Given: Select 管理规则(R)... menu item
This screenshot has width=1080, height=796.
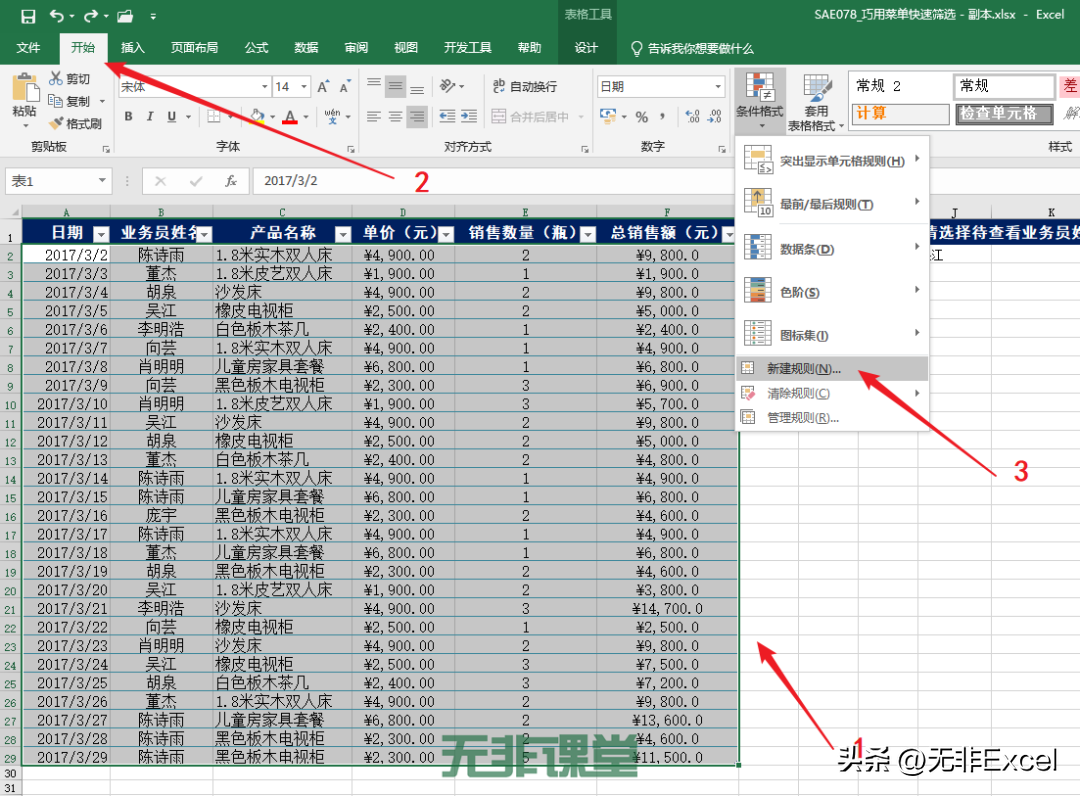Looking at the screenshot, I should [832, 418].
